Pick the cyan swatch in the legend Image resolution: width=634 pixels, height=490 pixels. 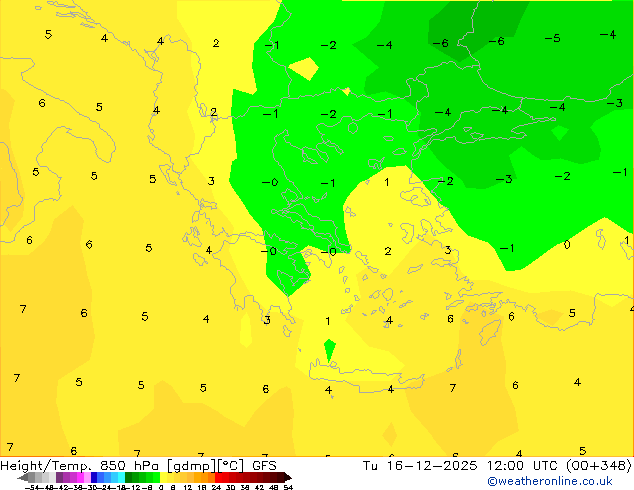pyautogui.click(x=121, y=477)
